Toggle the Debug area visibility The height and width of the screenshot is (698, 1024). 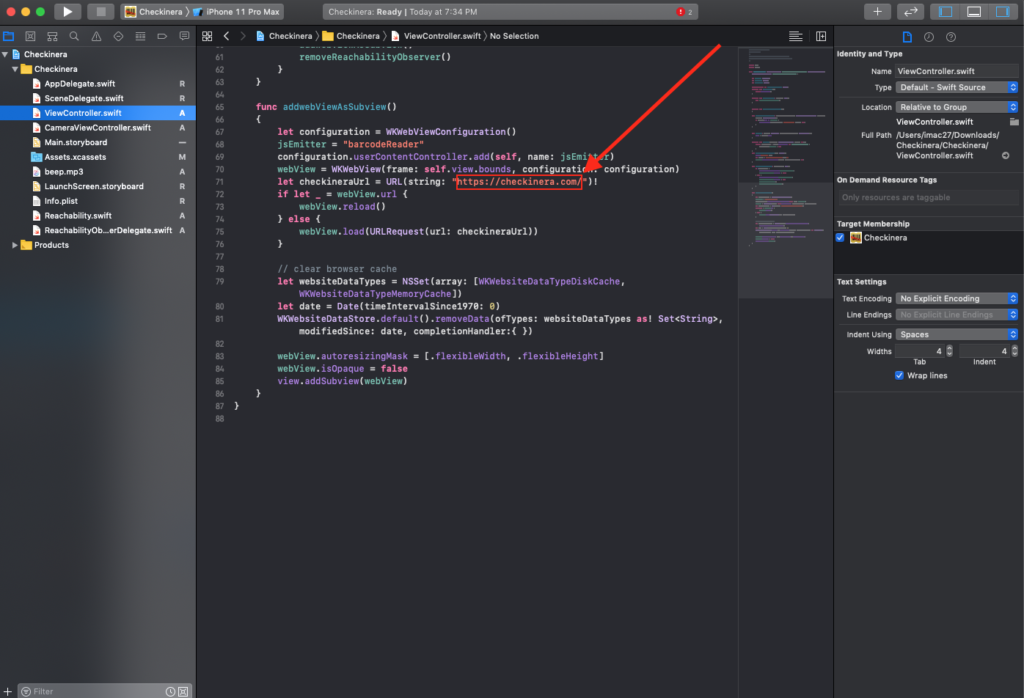[974, 12]
